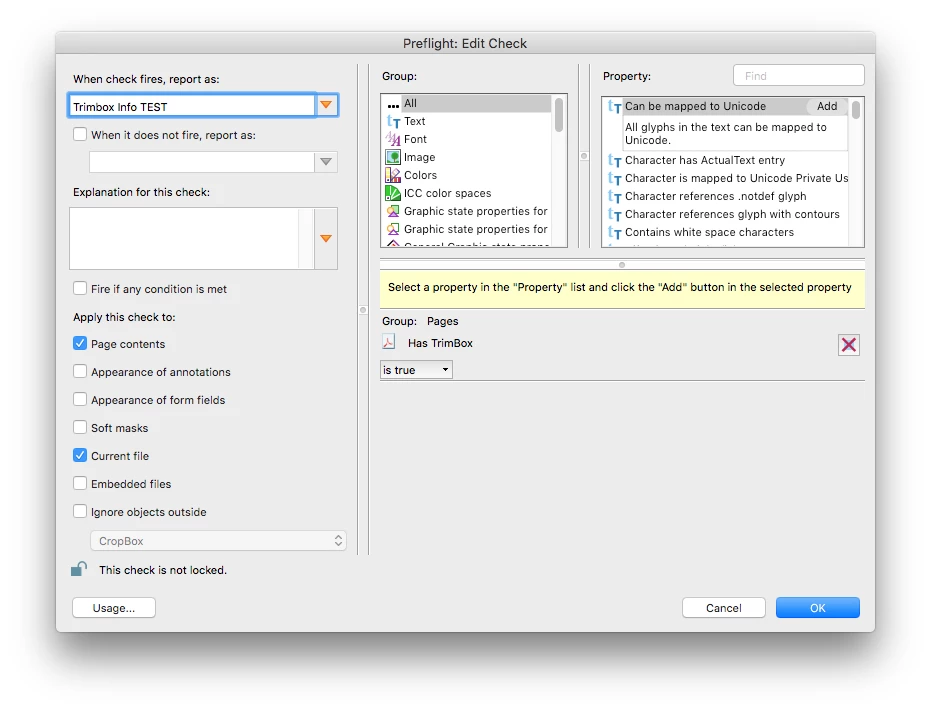
Task: Enable Soft masks checkbox
Action: [80, 427]
